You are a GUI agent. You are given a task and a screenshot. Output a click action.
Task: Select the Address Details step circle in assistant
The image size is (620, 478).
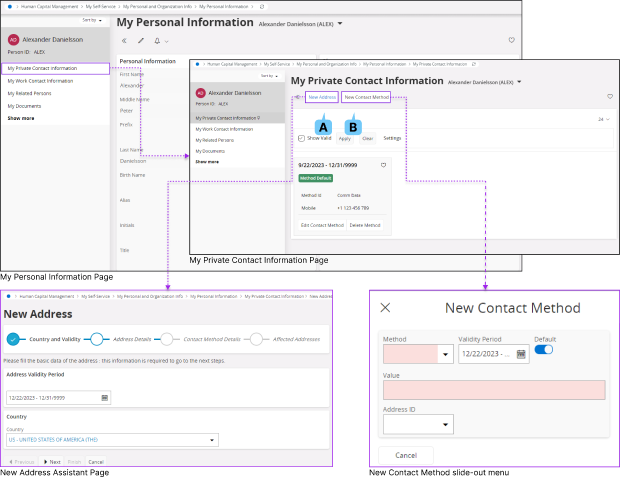click(x=96, y=339)
